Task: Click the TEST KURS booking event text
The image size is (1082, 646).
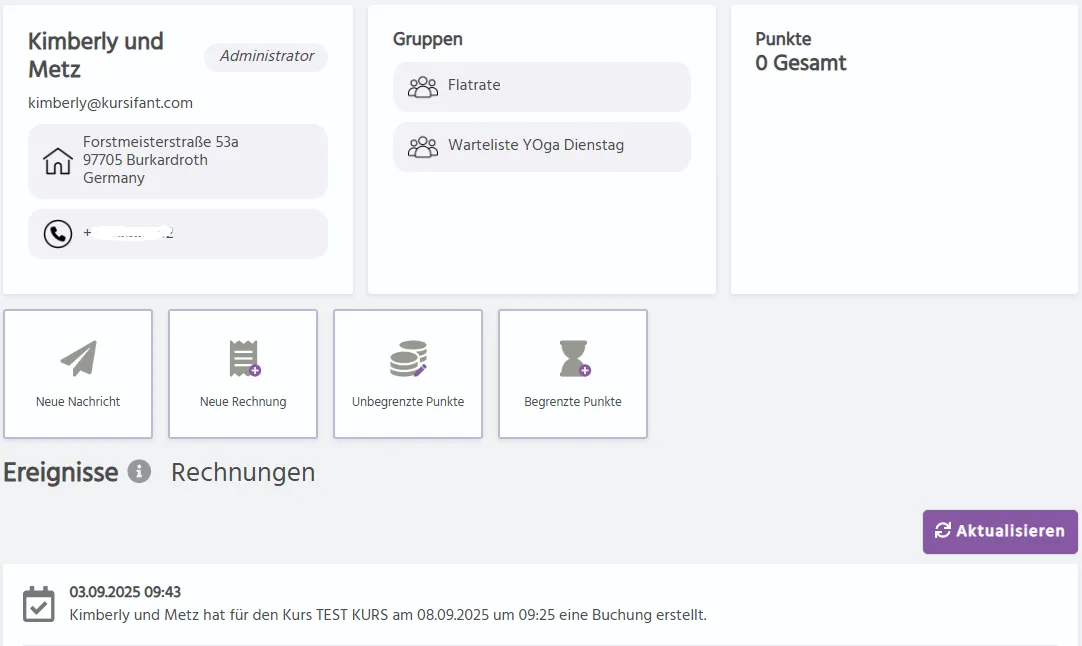Action: (x=388, y=614)
